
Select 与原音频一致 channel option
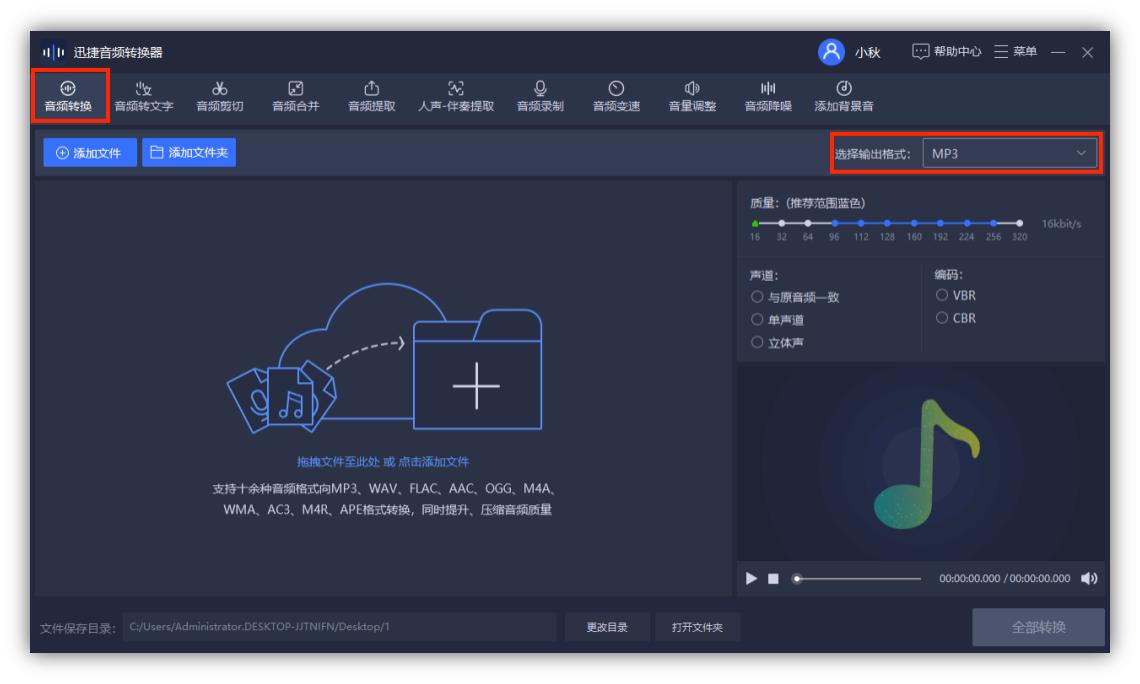coord(790,295)
